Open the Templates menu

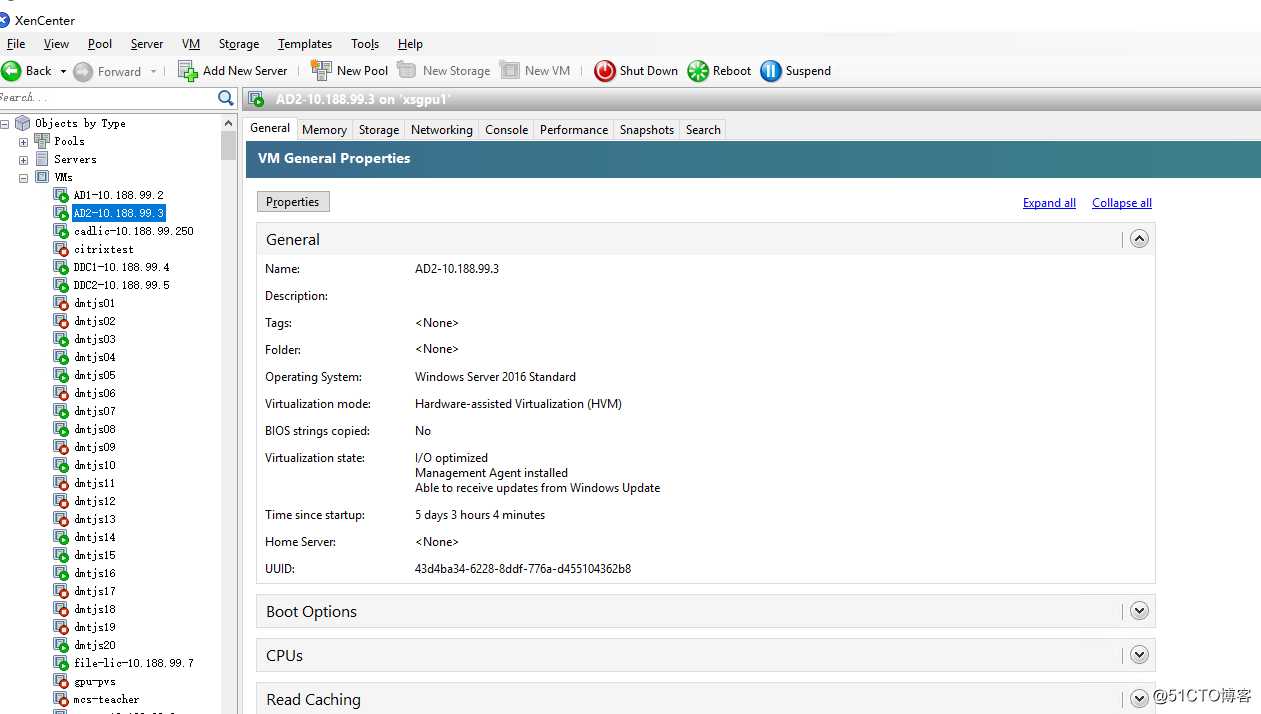[x=305, y=44]
